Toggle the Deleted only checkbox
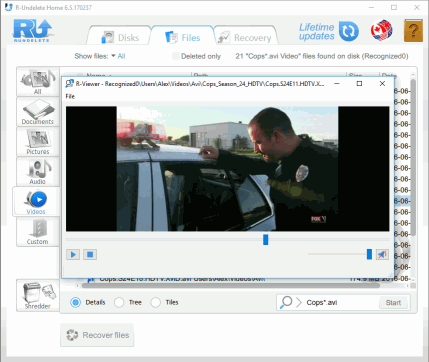 pyautogui.click(x=175, y=56)
